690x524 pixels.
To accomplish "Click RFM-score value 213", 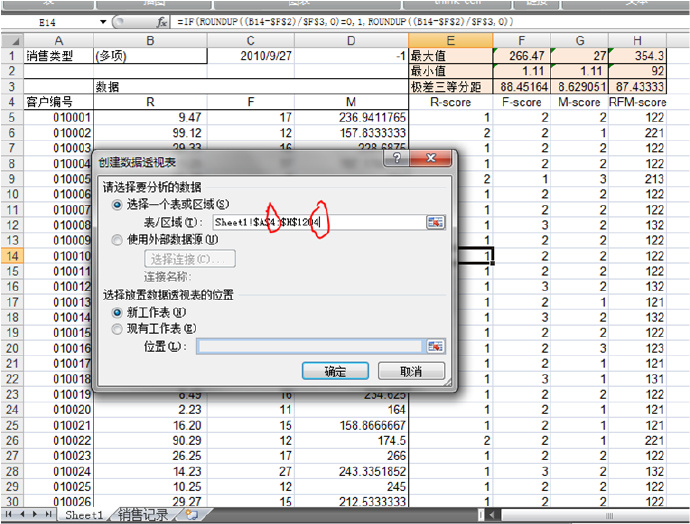I will [637, 179].
